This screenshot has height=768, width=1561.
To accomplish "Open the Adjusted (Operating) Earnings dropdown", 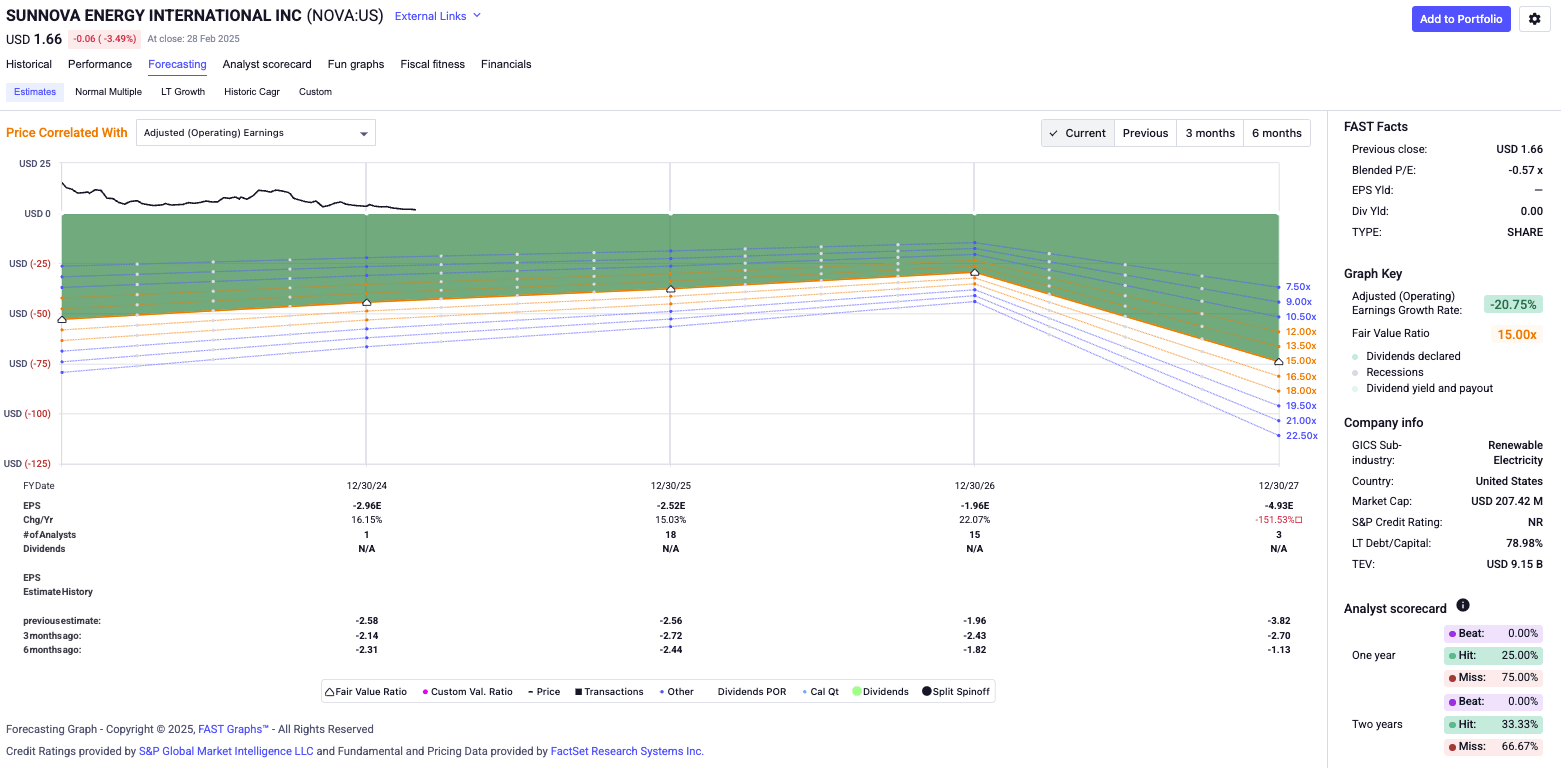I will coord(255,132).
